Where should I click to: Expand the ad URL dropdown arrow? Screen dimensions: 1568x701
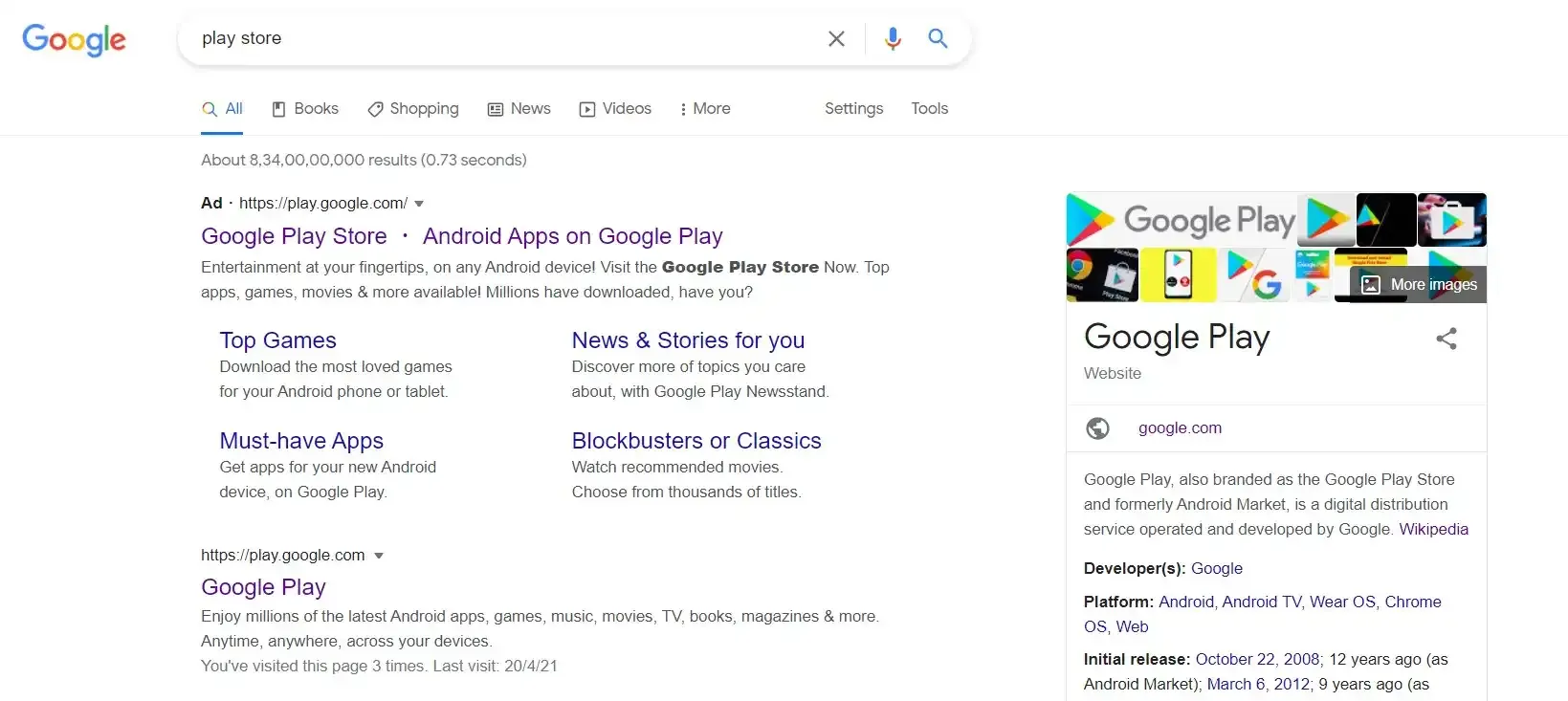click(419, 204)
